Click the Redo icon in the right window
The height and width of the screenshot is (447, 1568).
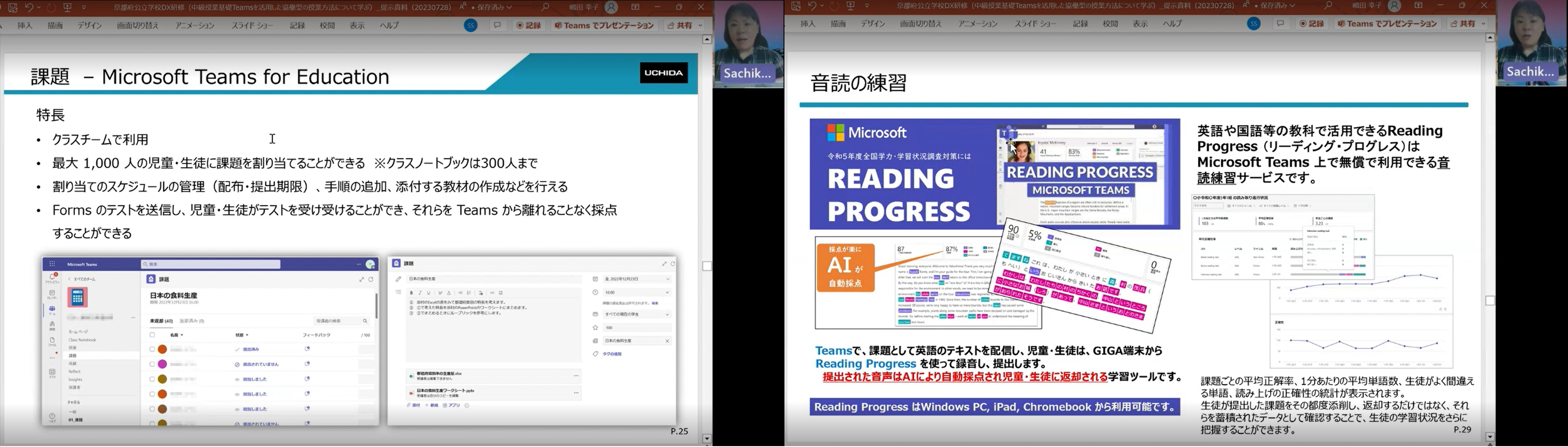[834, 6]
